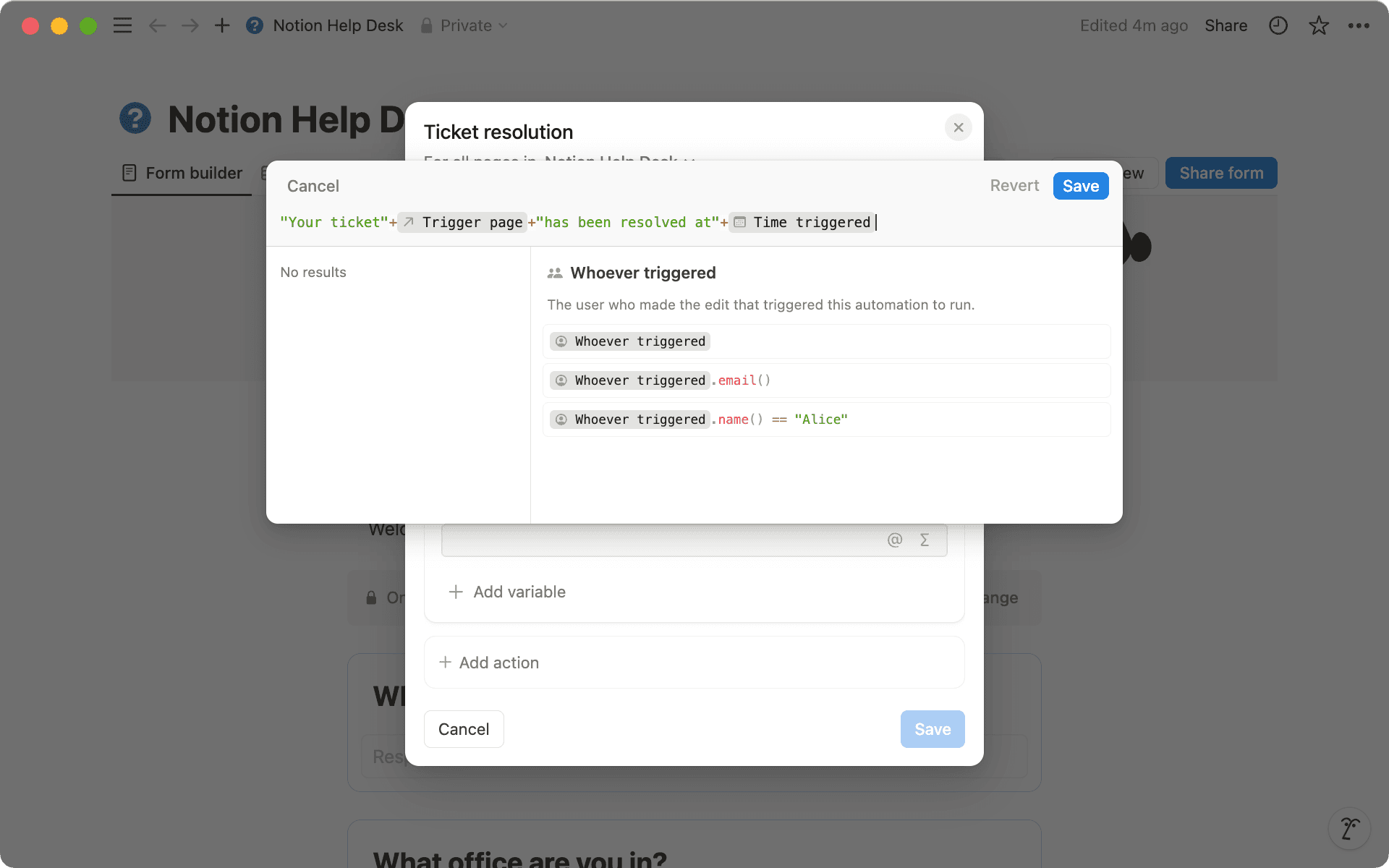Open the formula editor with the sigma icon
This screenshot has height=868, width=1389.
[924, 540]
